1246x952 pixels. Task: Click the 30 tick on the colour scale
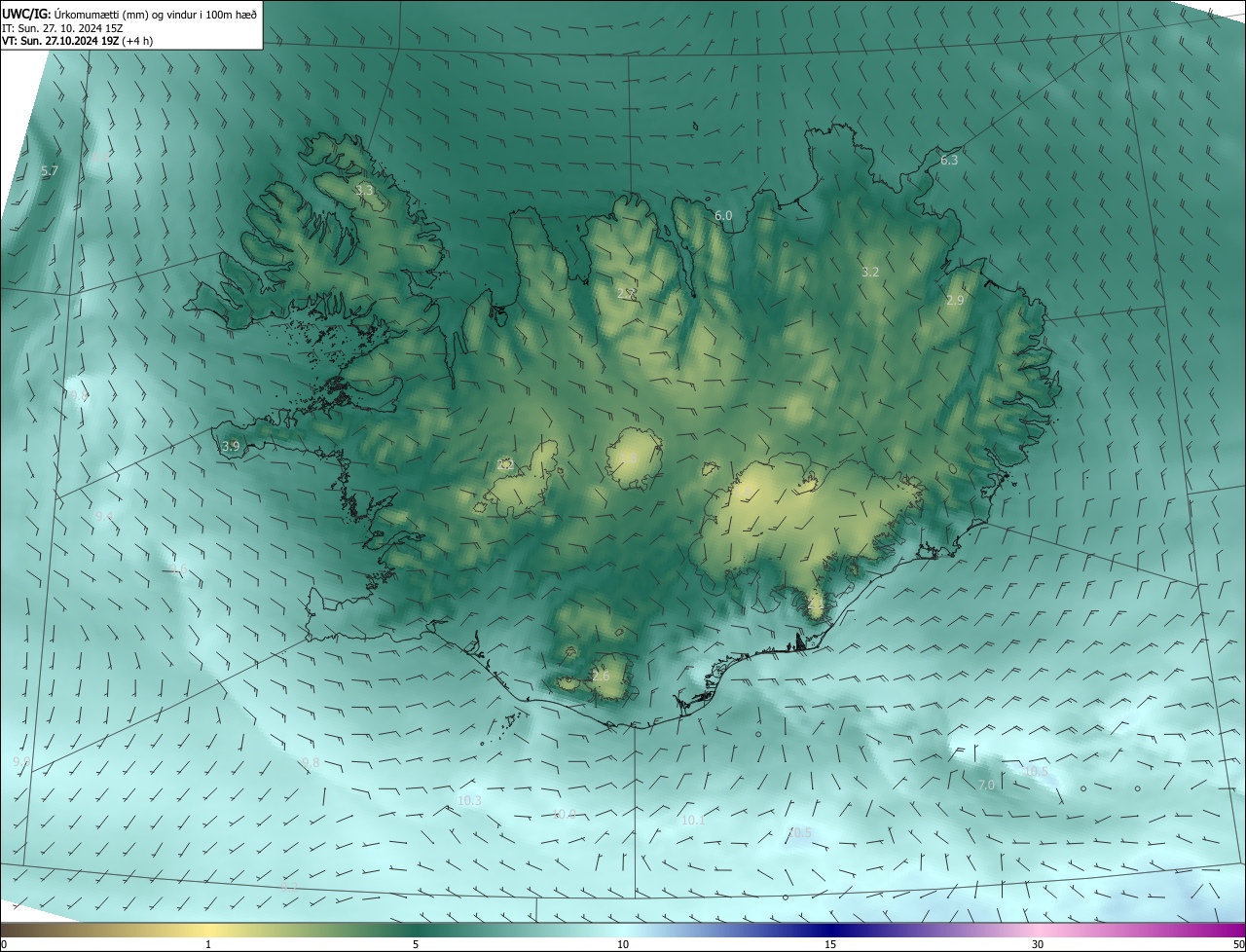click(1038, 944)
